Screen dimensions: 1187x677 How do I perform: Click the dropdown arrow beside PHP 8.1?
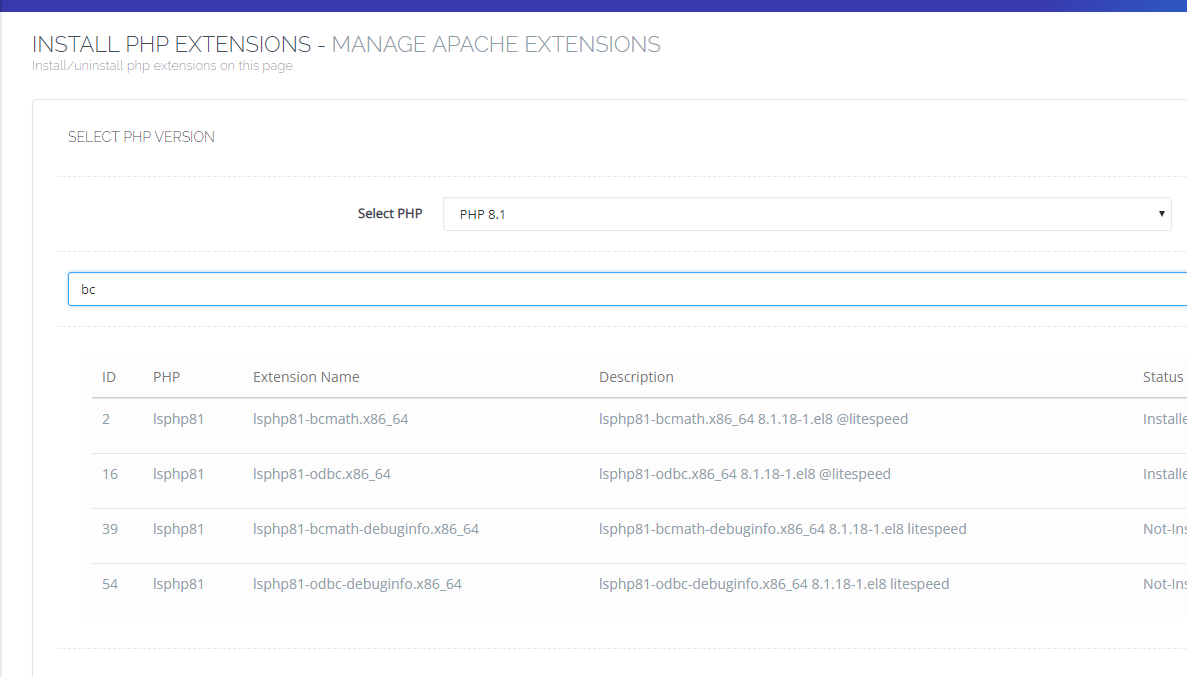coord(1160,213)
